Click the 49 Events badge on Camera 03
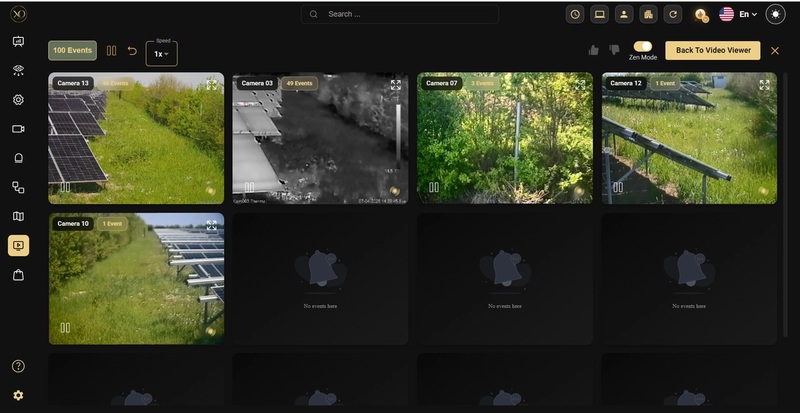800x413 pixels. pyautogui.click(x=299, y=83)
